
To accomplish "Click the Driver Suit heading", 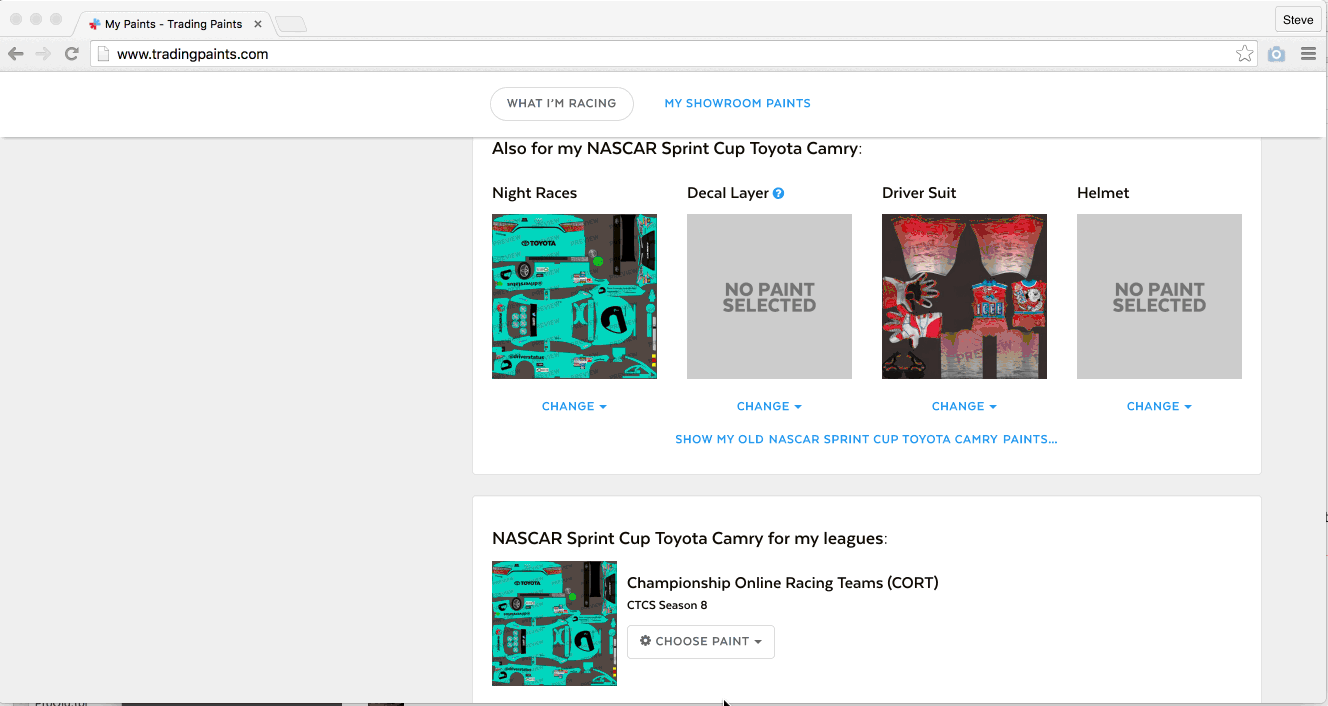I will [x=919, y=193].
